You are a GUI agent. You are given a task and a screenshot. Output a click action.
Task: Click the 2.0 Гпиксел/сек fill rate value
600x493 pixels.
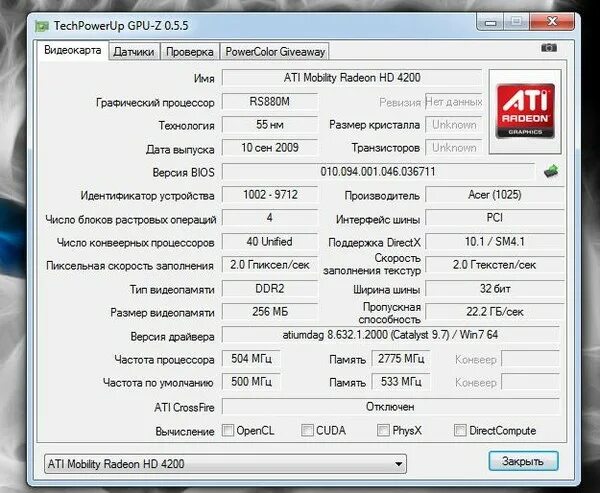click(x=270, y=265)
